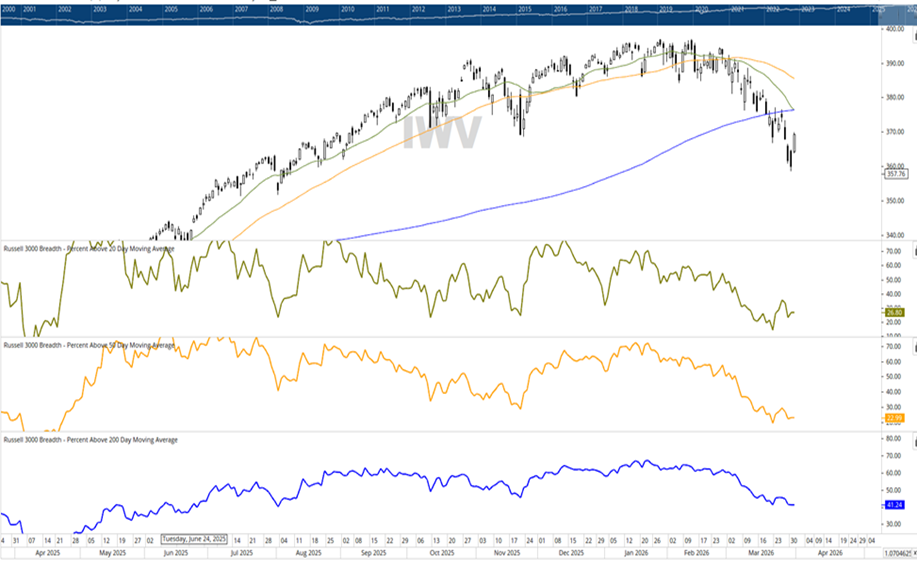This screenshot has height=561, width=917.
Task: Click the 1.0704625 value field at bottom right
Action: pyautogui.click(x=898, y=553)
